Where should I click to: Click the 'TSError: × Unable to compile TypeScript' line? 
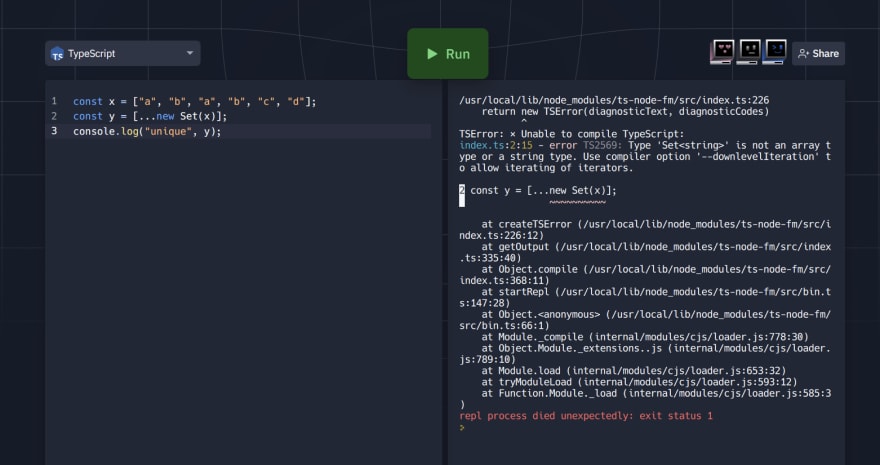[x=572, y=134]
